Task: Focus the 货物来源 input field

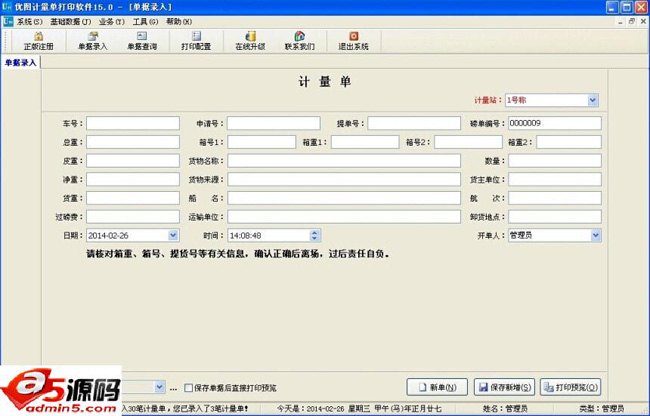Action: 344,179
